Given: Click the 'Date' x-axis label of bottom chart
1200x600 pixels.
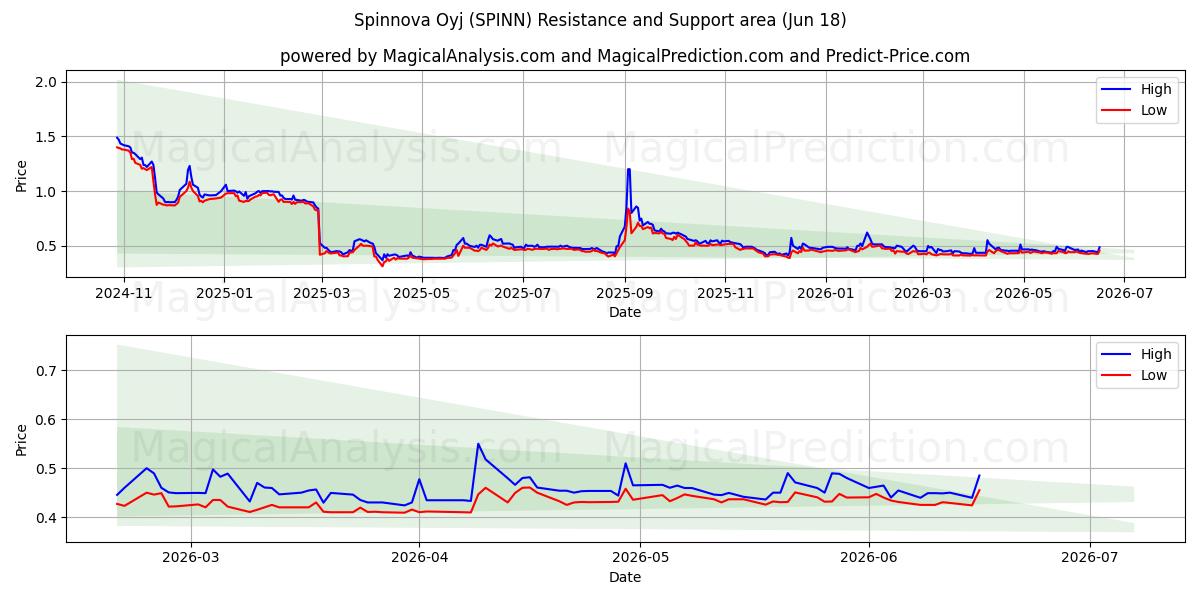Looking at the screenshot, I should [625, 577].
